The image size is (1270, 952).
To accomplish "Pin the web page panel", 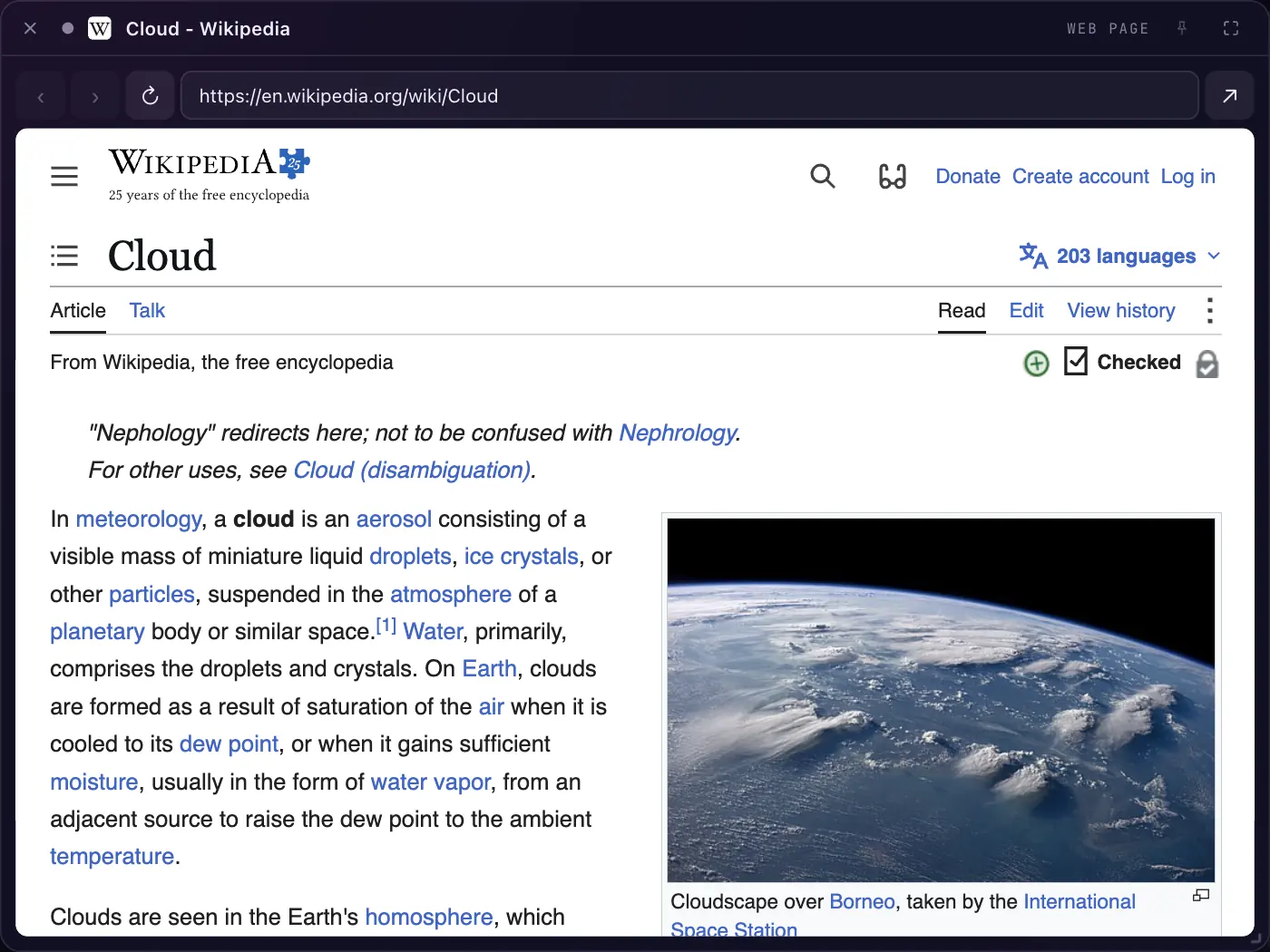I will click(x=1182, y=28).
